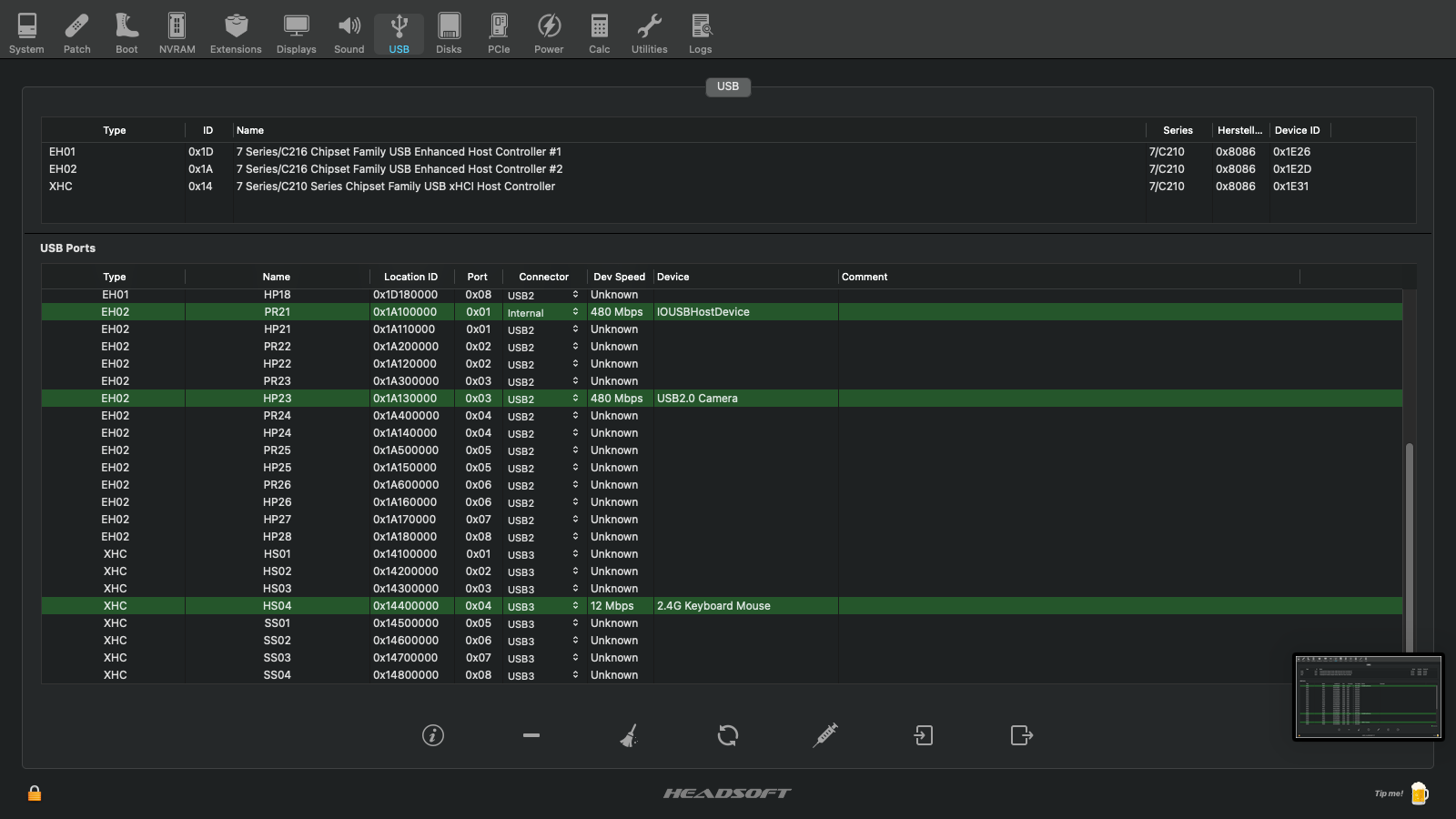The height and width of the screenshot is (819, 1456).
Task: Click the import icon
Action: click(924, 735)
